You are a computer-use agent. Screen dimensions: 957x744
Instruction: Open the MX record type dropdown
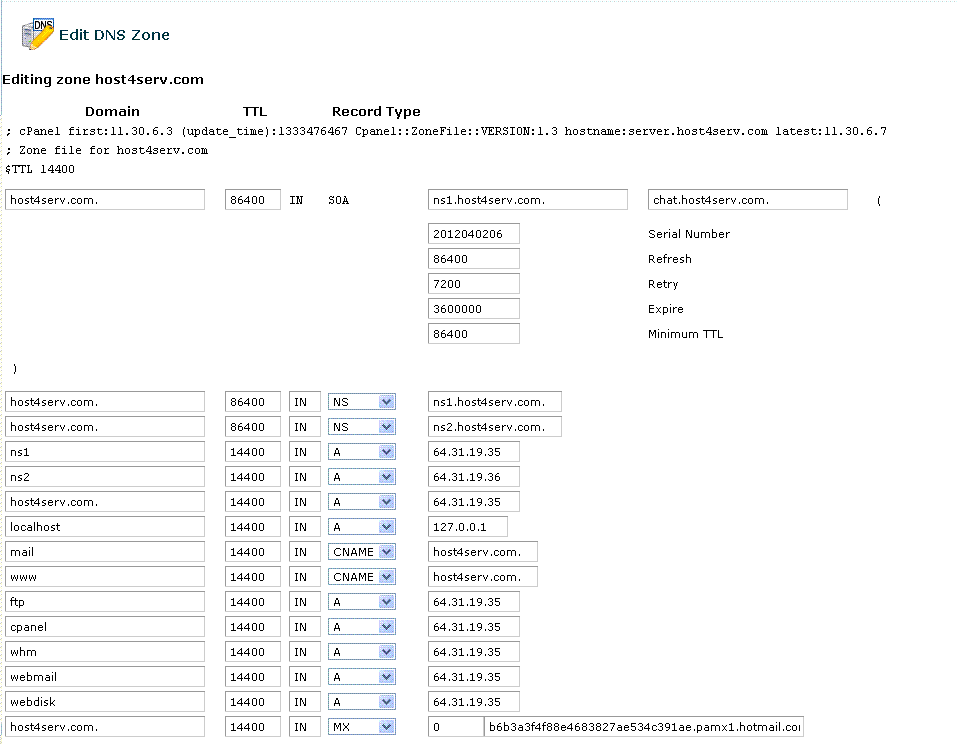click(x=361, y=727)
